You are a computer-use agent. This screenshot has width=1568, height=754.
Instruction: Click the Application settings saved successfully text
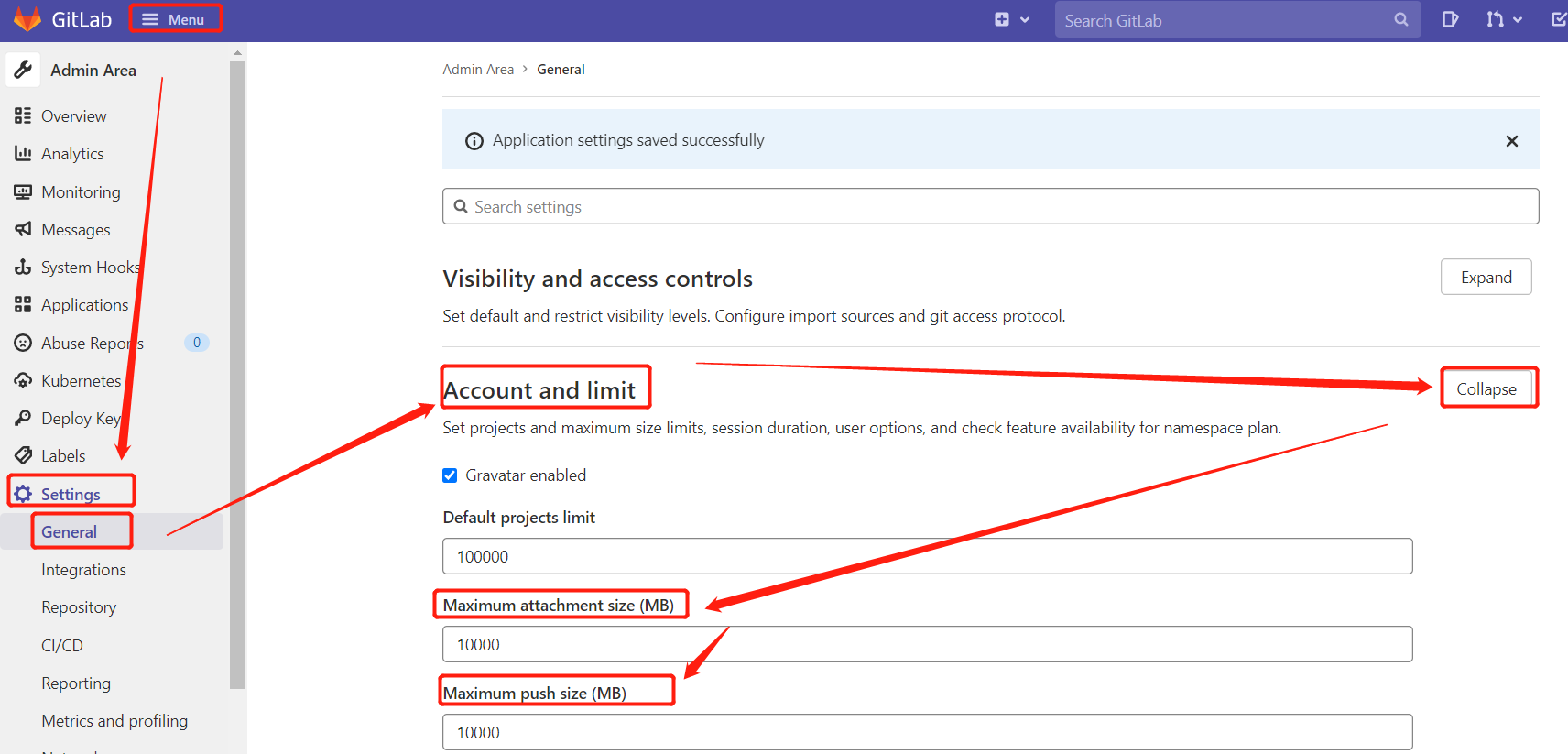(628, 140)
